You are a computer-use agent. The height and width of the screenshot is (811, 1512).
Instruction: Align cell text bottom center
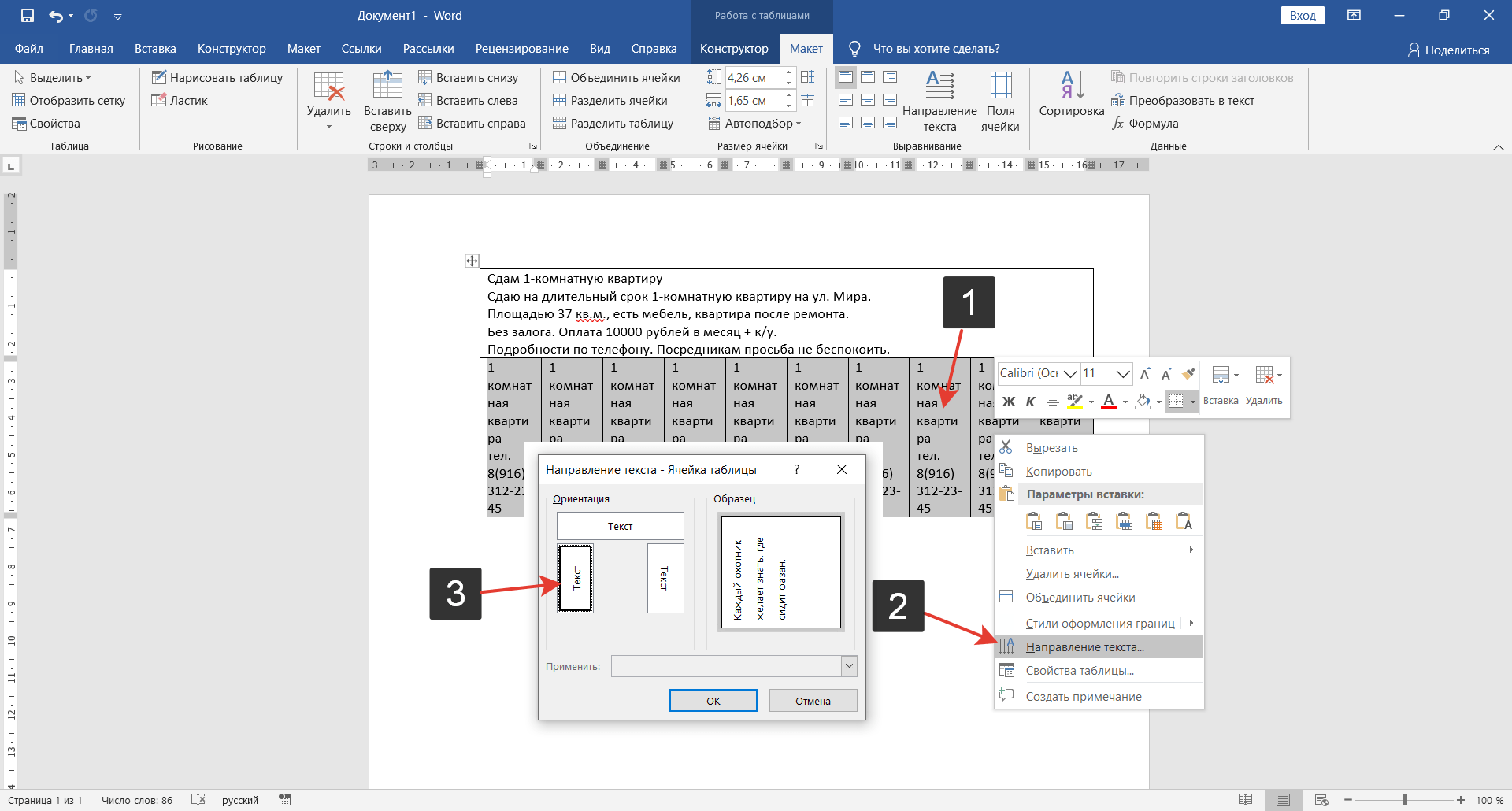[868, 123]
